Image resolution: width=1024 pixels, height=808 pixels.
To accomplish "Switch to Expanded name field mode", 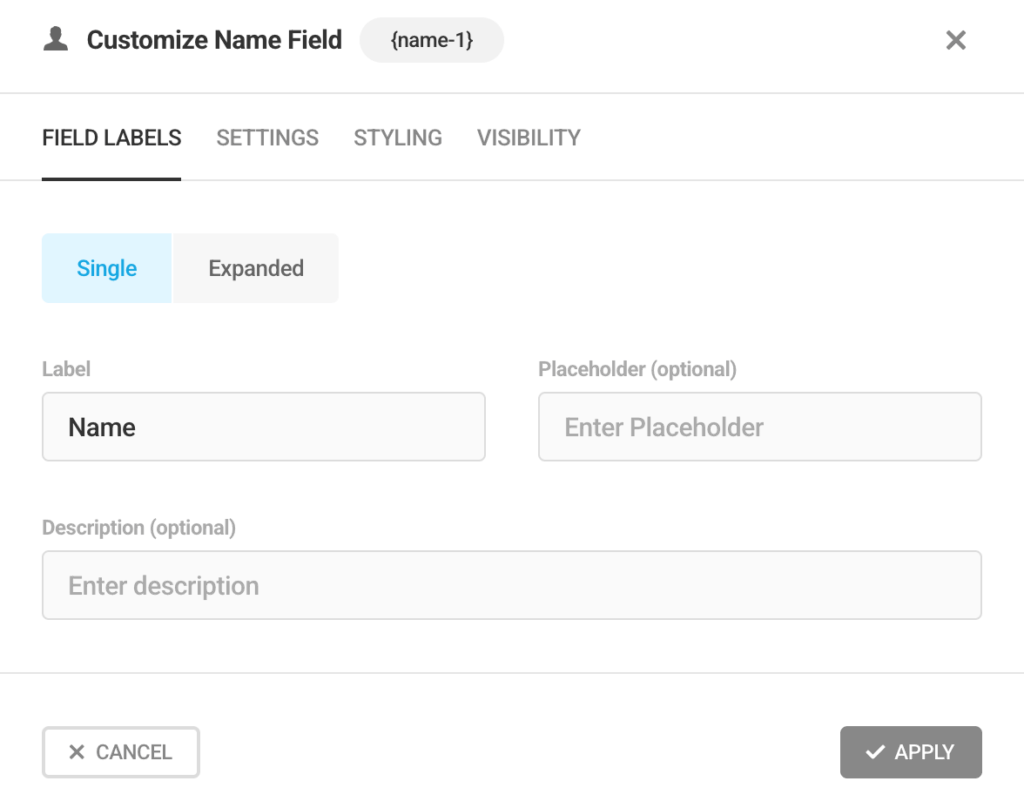I will point(256,268).
